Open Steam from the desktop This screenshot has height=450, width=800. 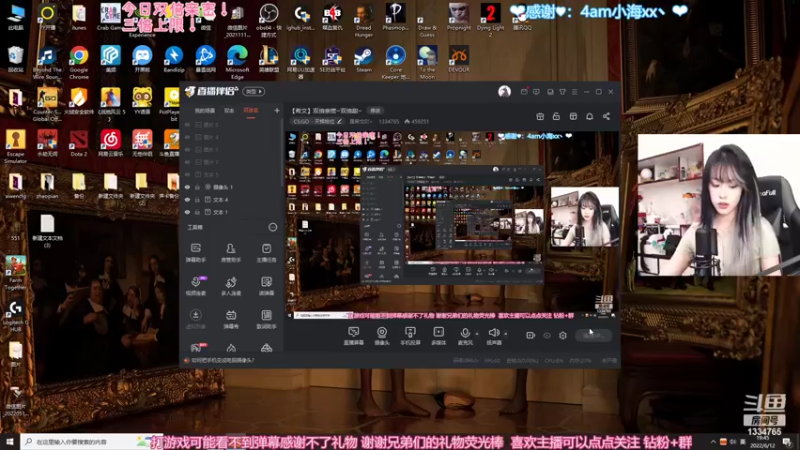[364, 59]
